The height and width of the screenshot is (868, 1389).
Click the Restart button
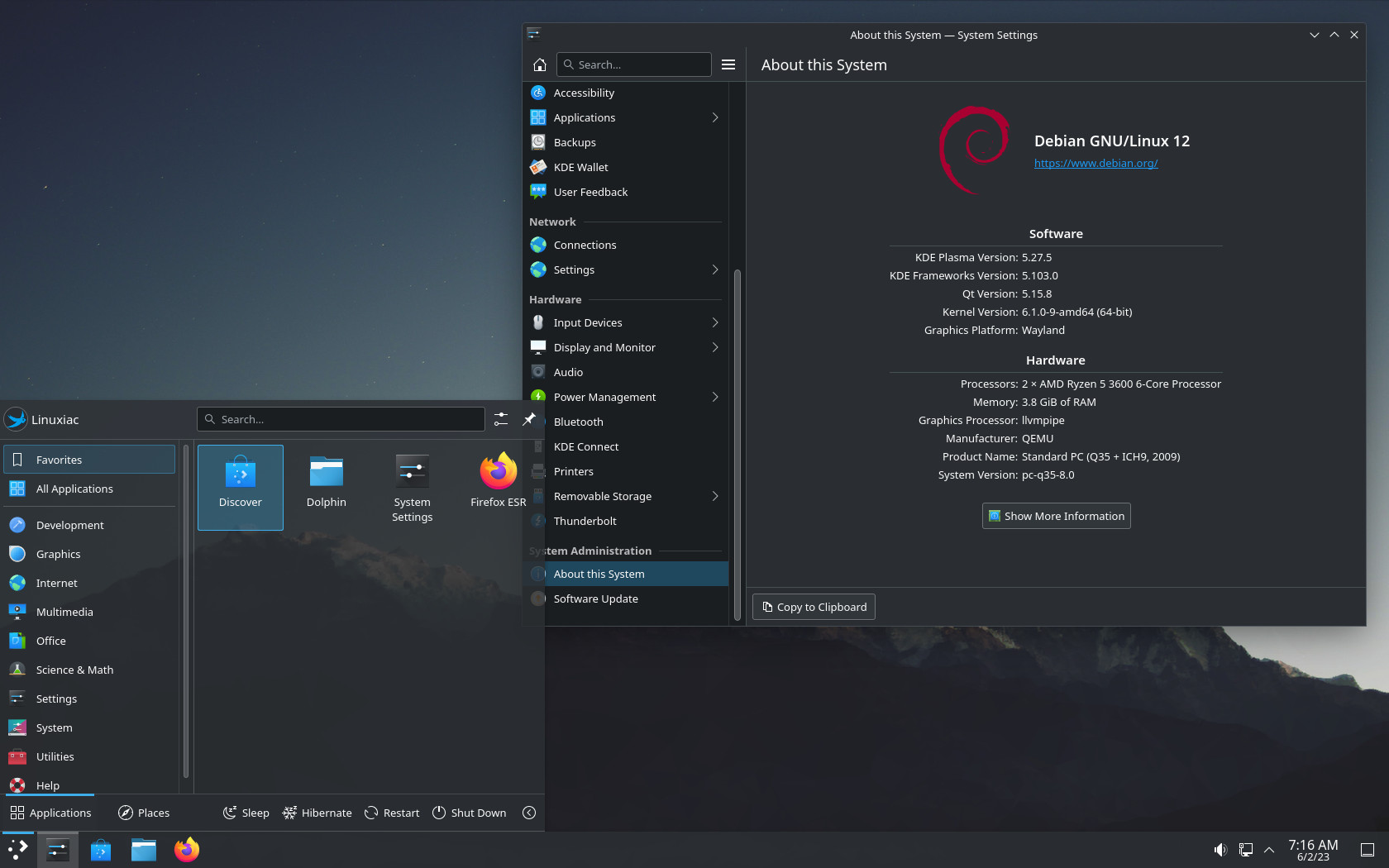[x=392, y=813]
